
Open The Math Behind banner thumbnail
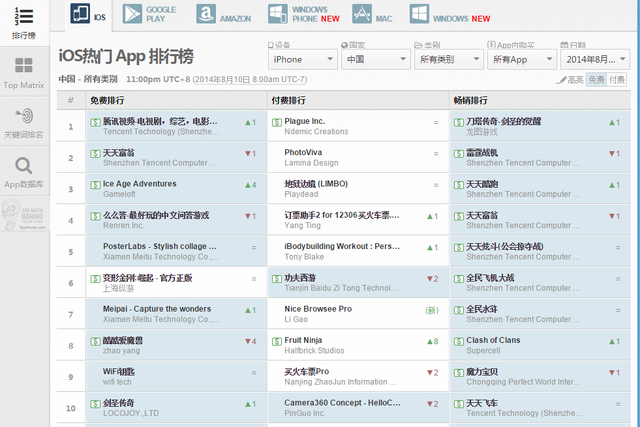(24, 214)
